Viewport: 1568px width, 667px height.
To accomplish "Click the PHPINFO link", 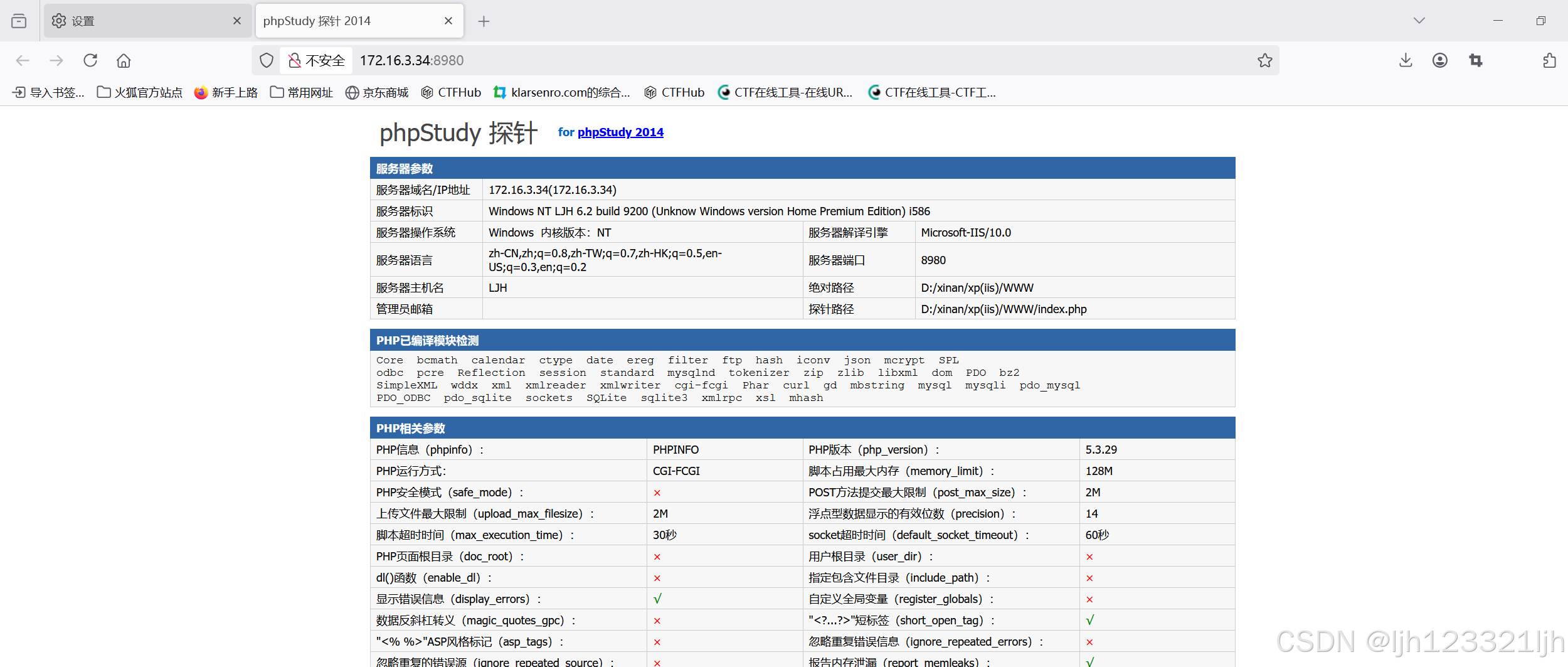I will 675,450.
